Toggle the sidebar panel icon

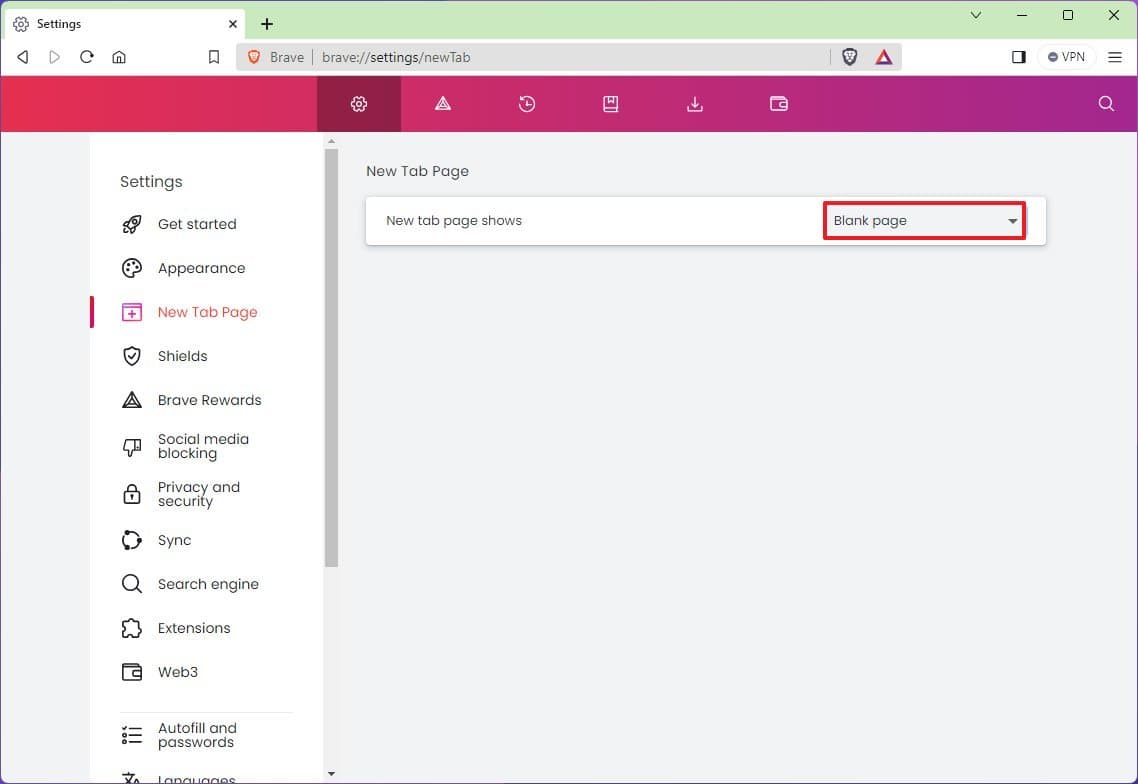(x=1018, y=57)
